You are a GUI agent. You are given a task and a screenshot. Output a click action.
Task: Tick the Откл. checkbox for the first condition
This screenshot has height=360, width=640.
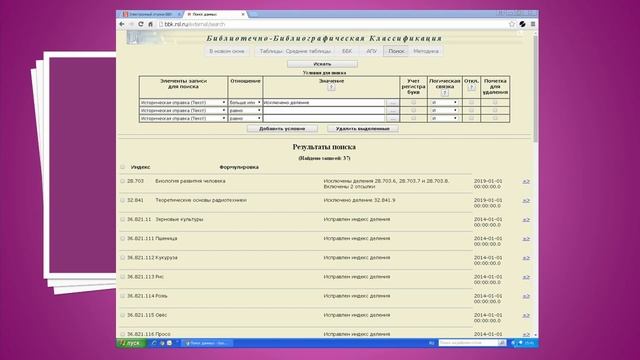tap(471, 102)
